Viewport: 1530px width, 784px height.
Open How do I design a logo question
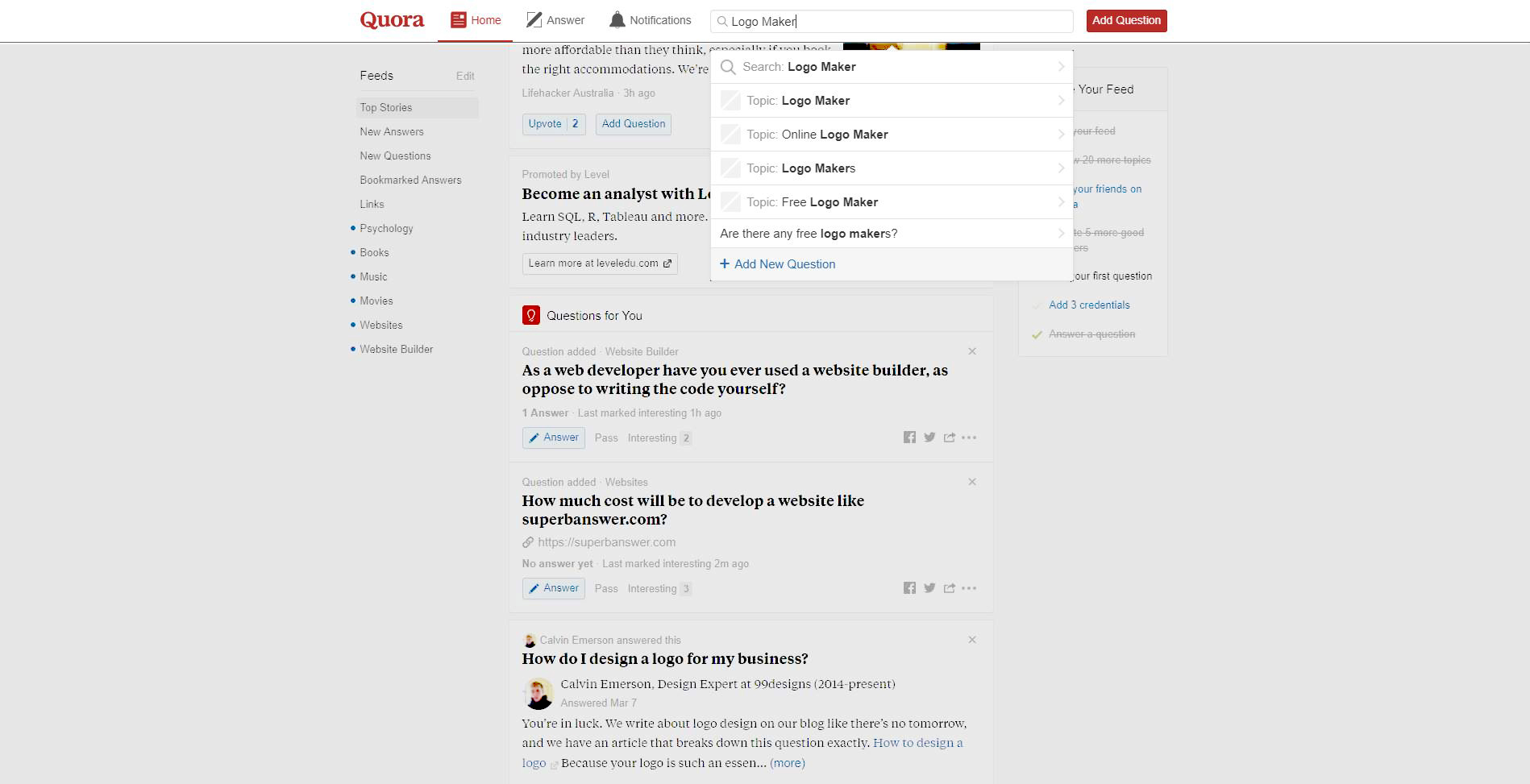point(665,659)
